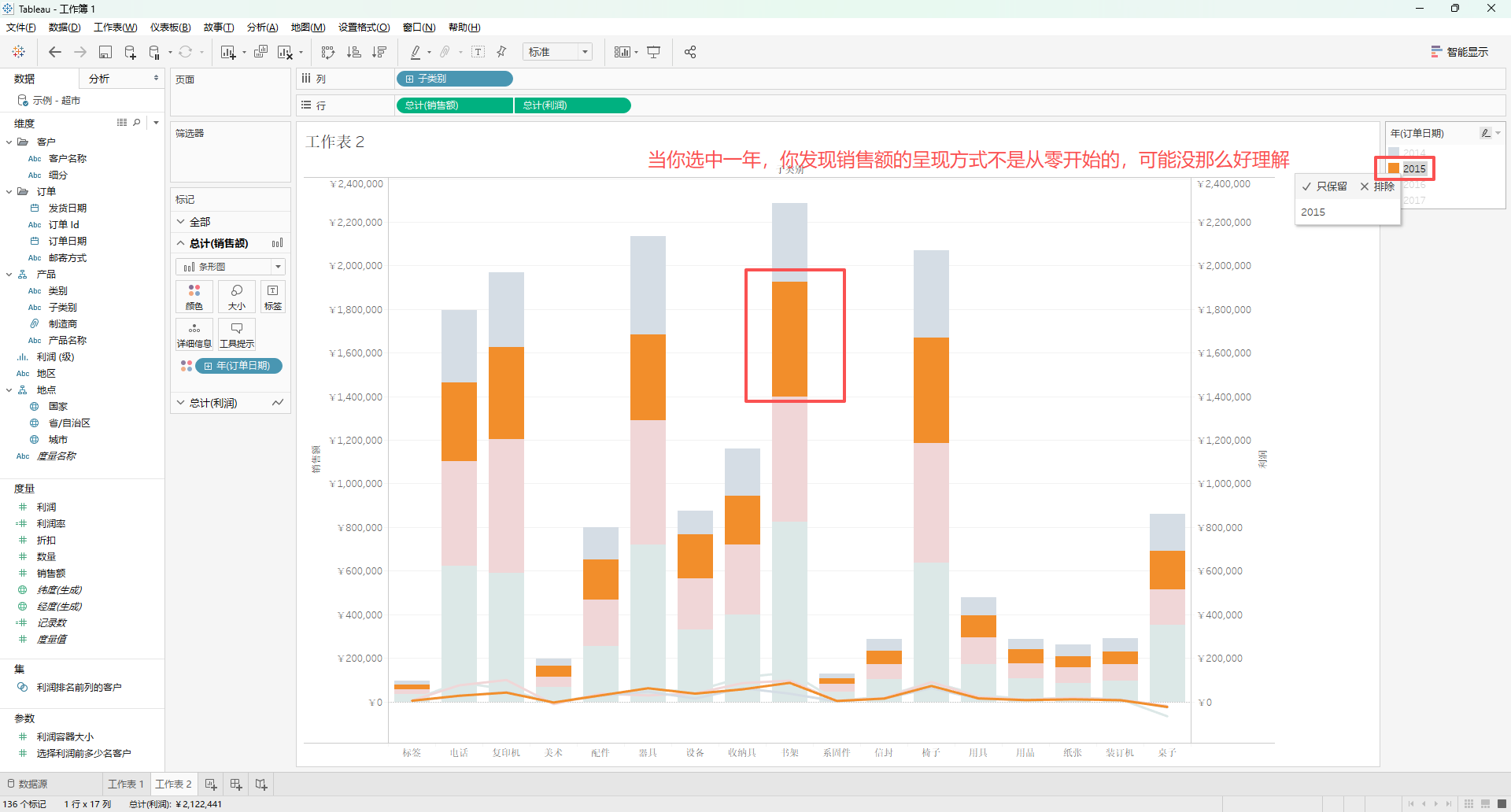This screenshot has height=812, width=1511.
Task: Click the swap rows and columns icon
Action: tap(328, 52)
